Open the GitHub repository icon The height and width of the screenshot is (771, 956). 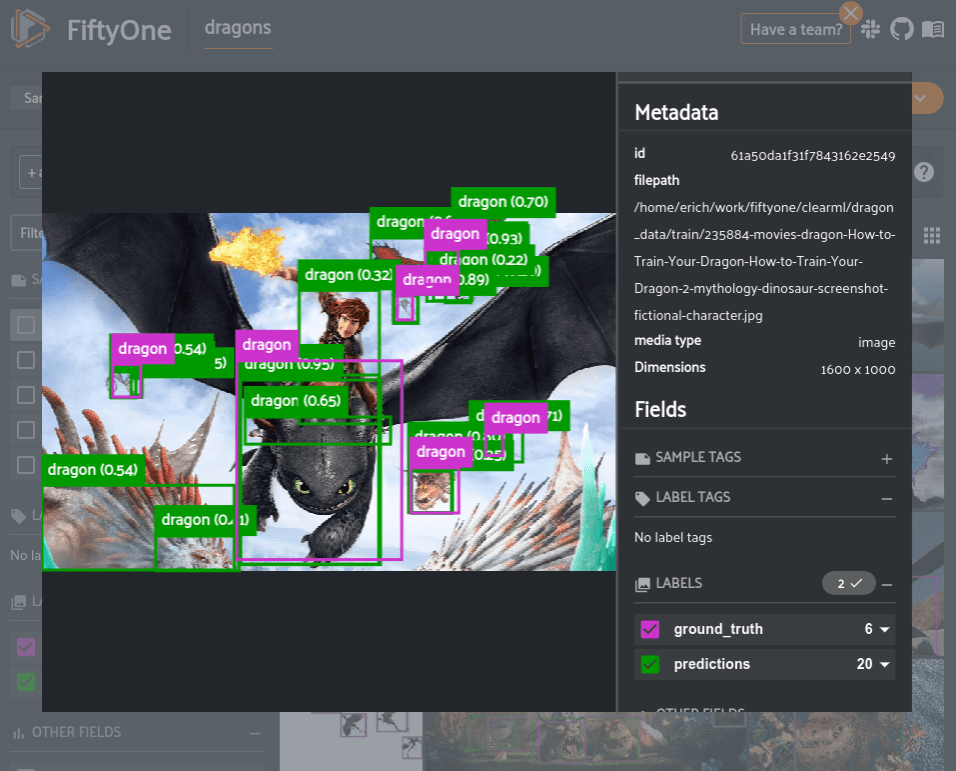pyautogui.click(x=902, y=29)
